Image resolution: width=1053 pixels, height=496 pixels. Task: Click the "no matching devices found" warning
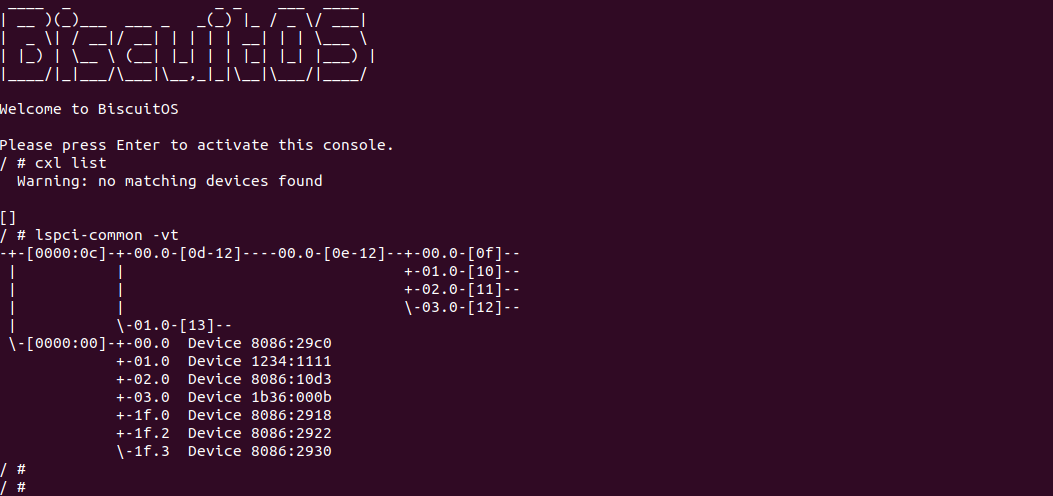tap(169, 181)
